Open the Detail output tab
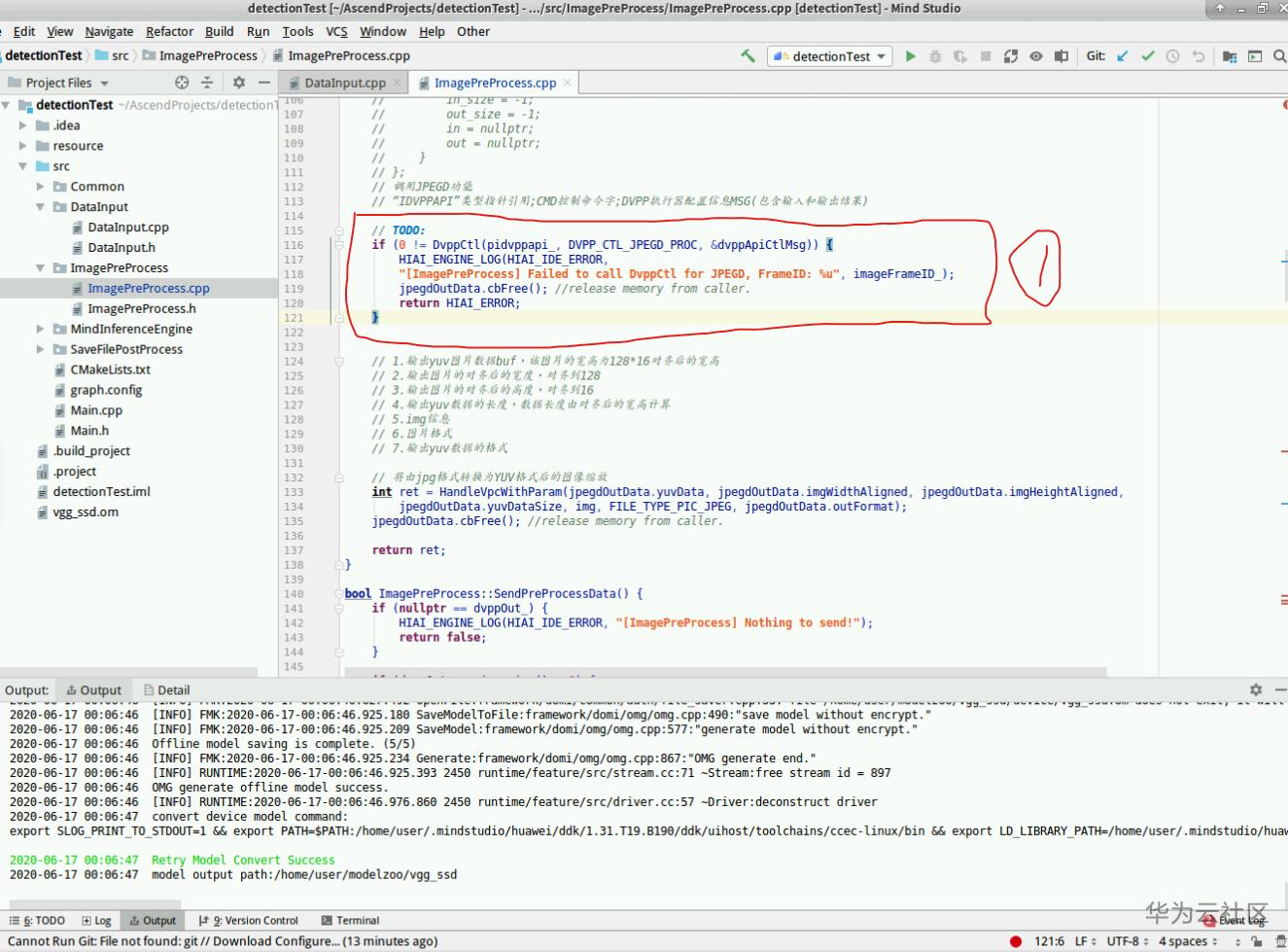Screen dimensions: 1288x952 166,689
